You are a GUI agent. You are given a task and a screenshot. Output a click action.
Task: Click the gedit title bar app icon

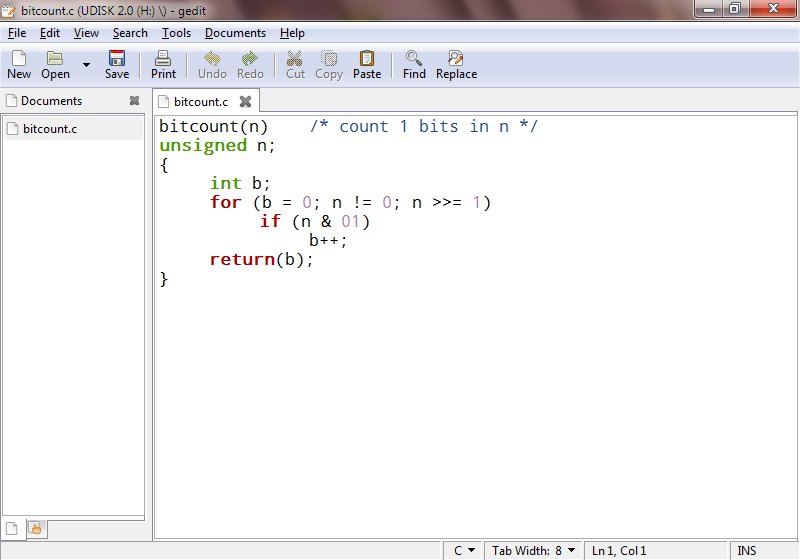9,10
